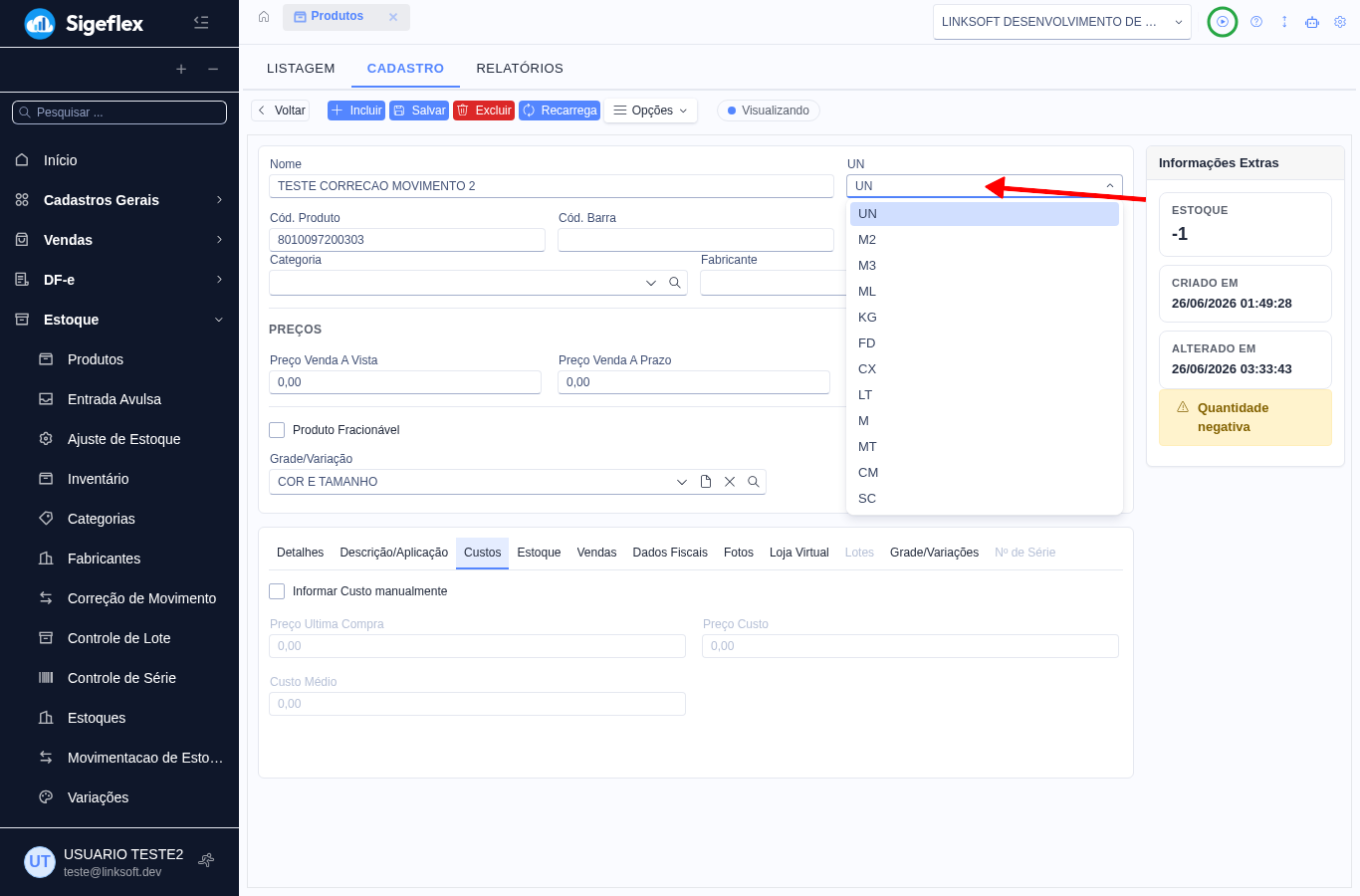Switch to the RELATÓRIOS tab
This screenshot has width=1360, height=896.
[x=520, y=69]
